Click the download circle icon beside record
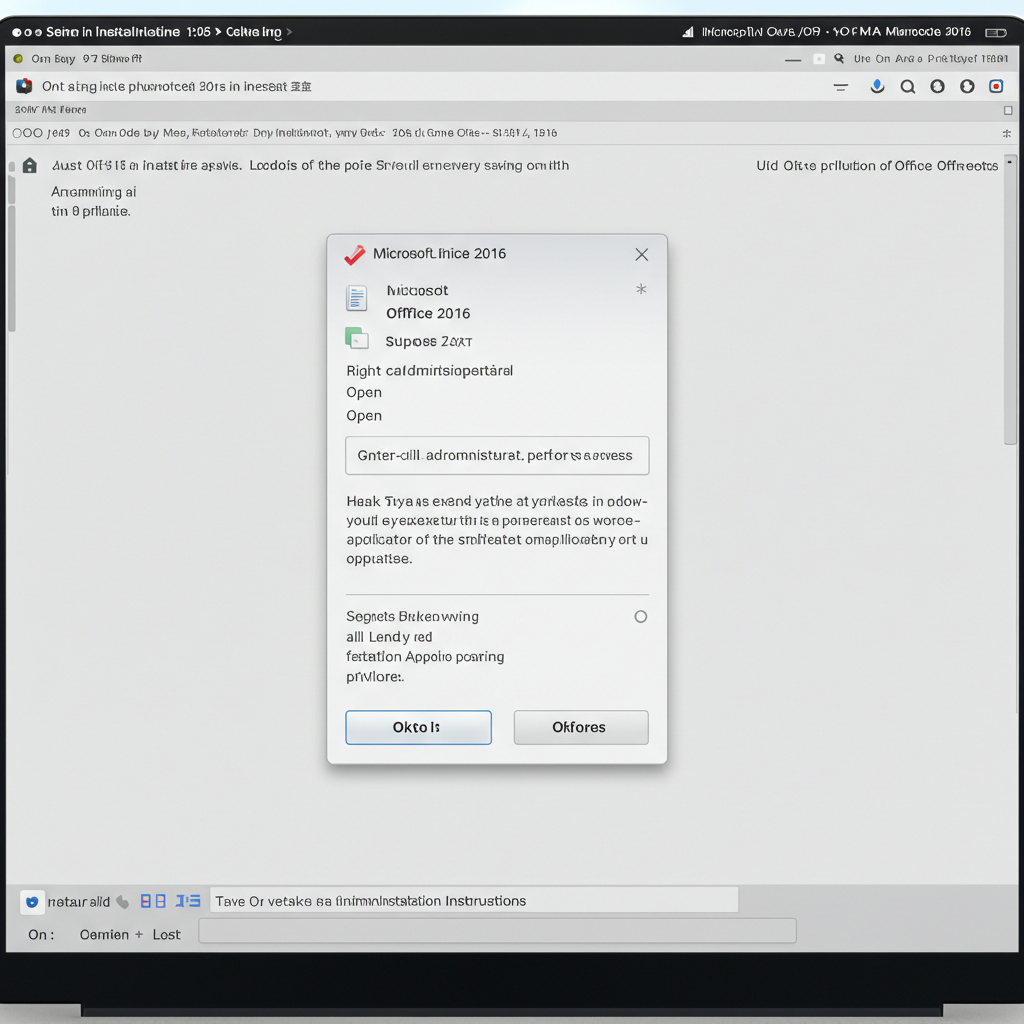The height and width of the screenshot is (1024, 1024). pyautogui.click(x=967, y=86)
